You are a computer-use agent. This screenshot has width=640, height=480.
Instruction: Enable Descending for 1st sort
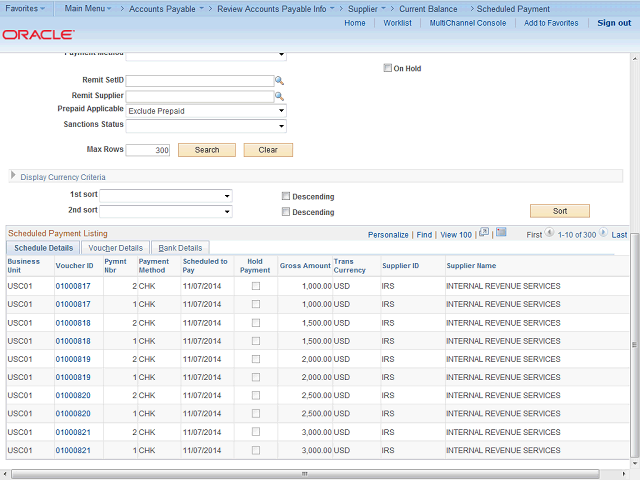(x=287, y=196)
